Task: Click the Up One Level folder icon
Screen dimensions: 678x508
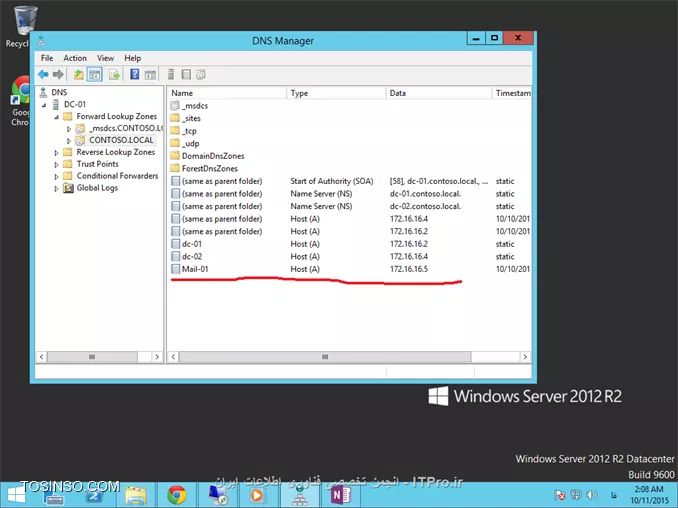Action: click(79, 74)
